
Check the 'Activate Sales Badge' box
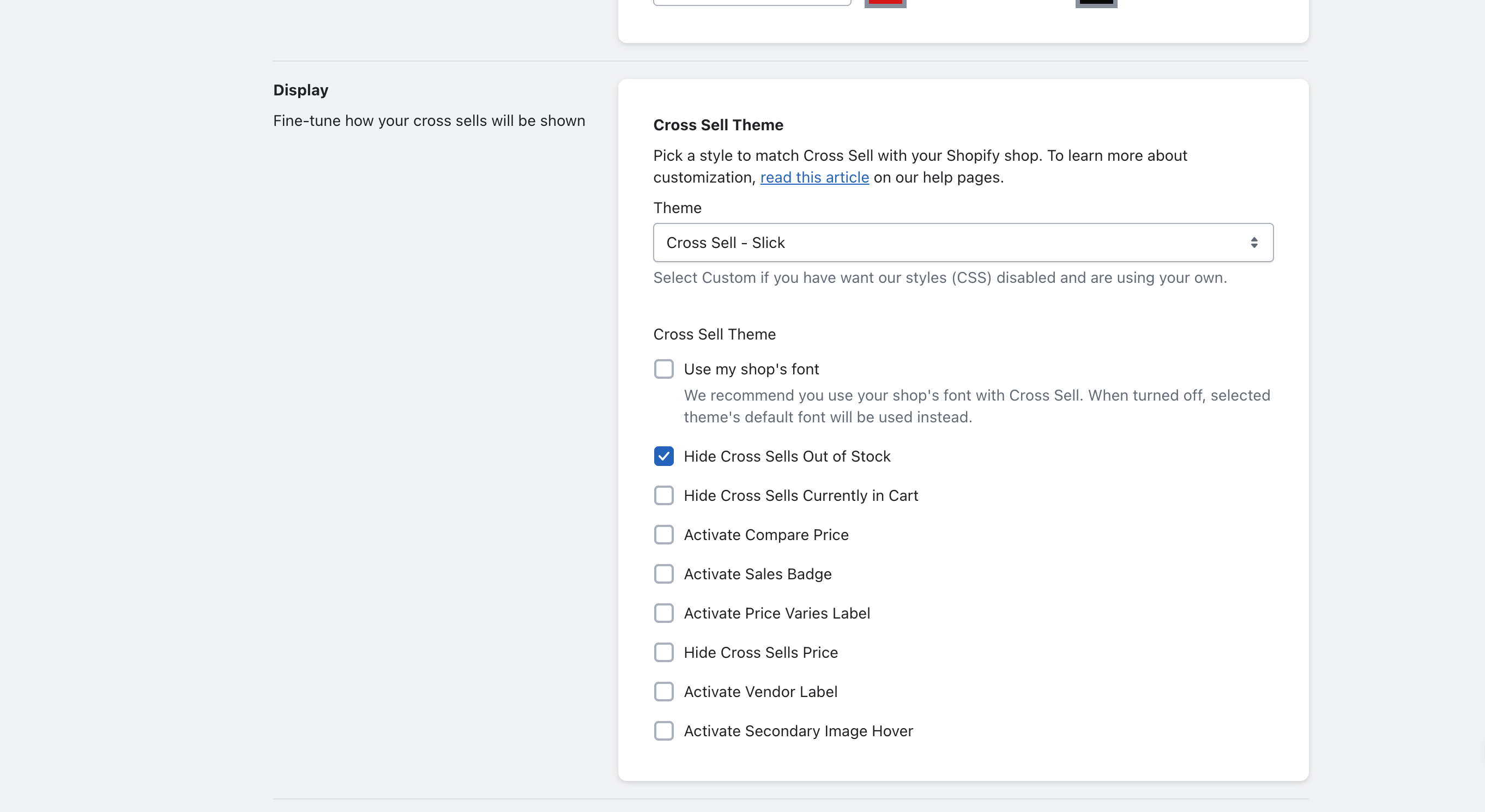[663, 574]
